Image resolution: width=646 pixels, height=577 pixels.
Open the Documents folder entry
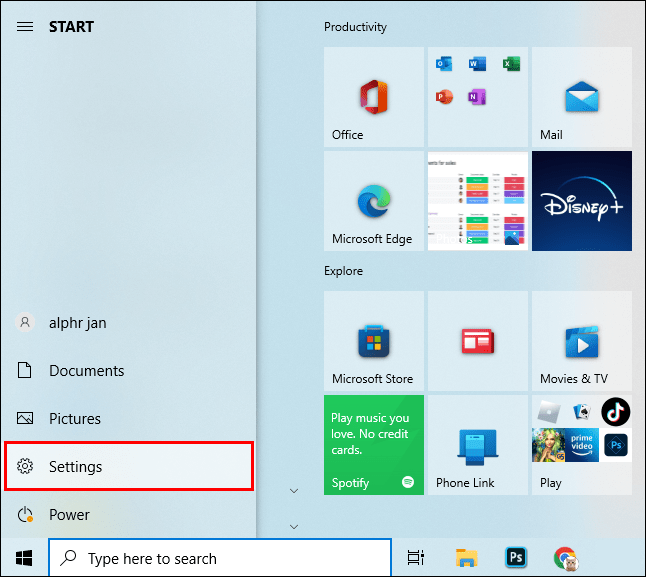(x=129, y=371)
